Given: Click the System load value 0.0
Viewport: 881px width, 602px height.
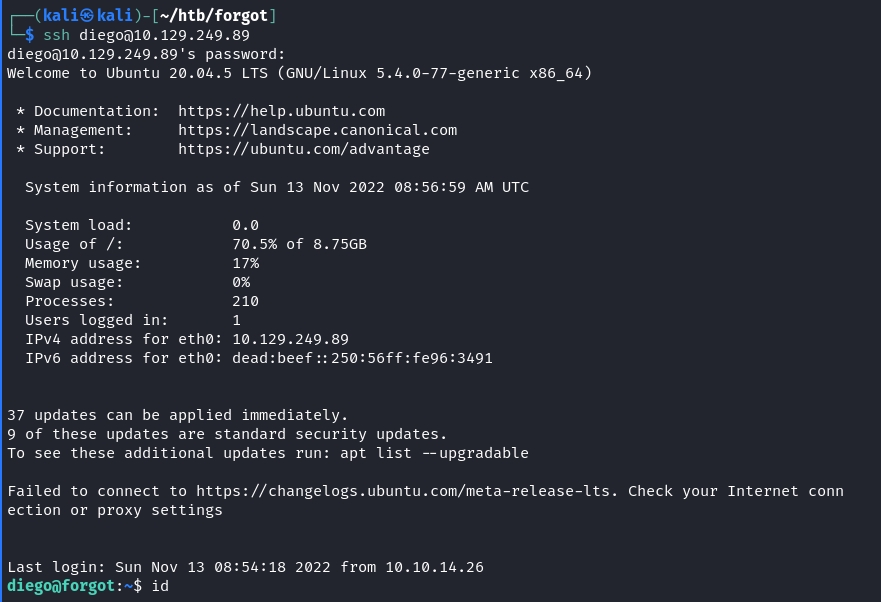Looking at the screenshot, I should (245, 225).
